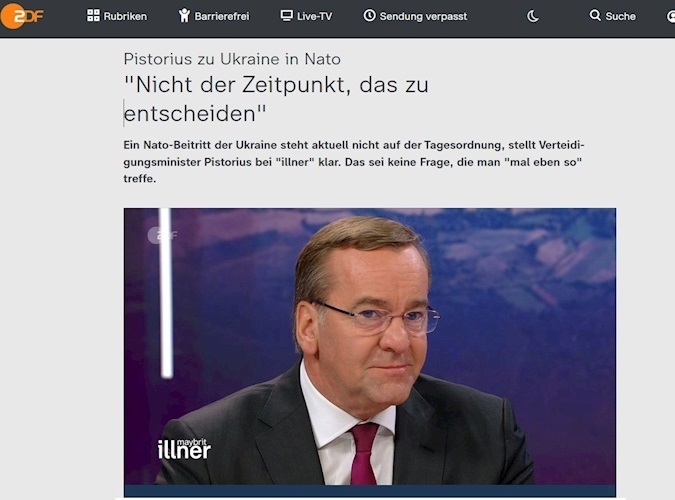The width and height of the screenshot is (675, 500).
Task: Click the Sendung verpasst clock icon
Action: tap(369, 16)
